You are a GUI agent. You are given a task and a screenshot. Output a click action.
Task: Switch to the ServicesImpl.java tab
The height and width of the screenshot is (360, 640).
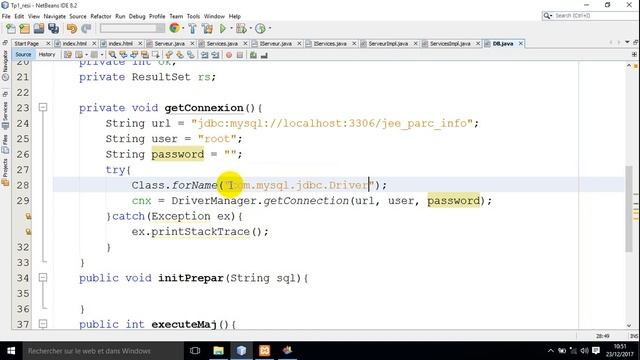tap(450, 43)
